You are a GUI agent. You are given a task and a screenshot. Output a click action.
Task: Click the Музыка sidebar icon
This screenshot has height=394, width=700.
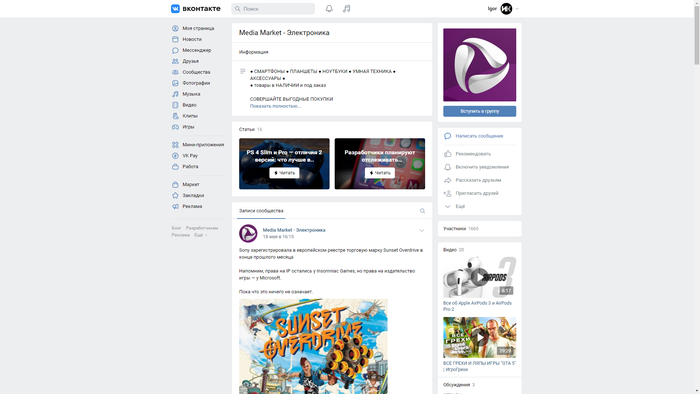point(175,94)
